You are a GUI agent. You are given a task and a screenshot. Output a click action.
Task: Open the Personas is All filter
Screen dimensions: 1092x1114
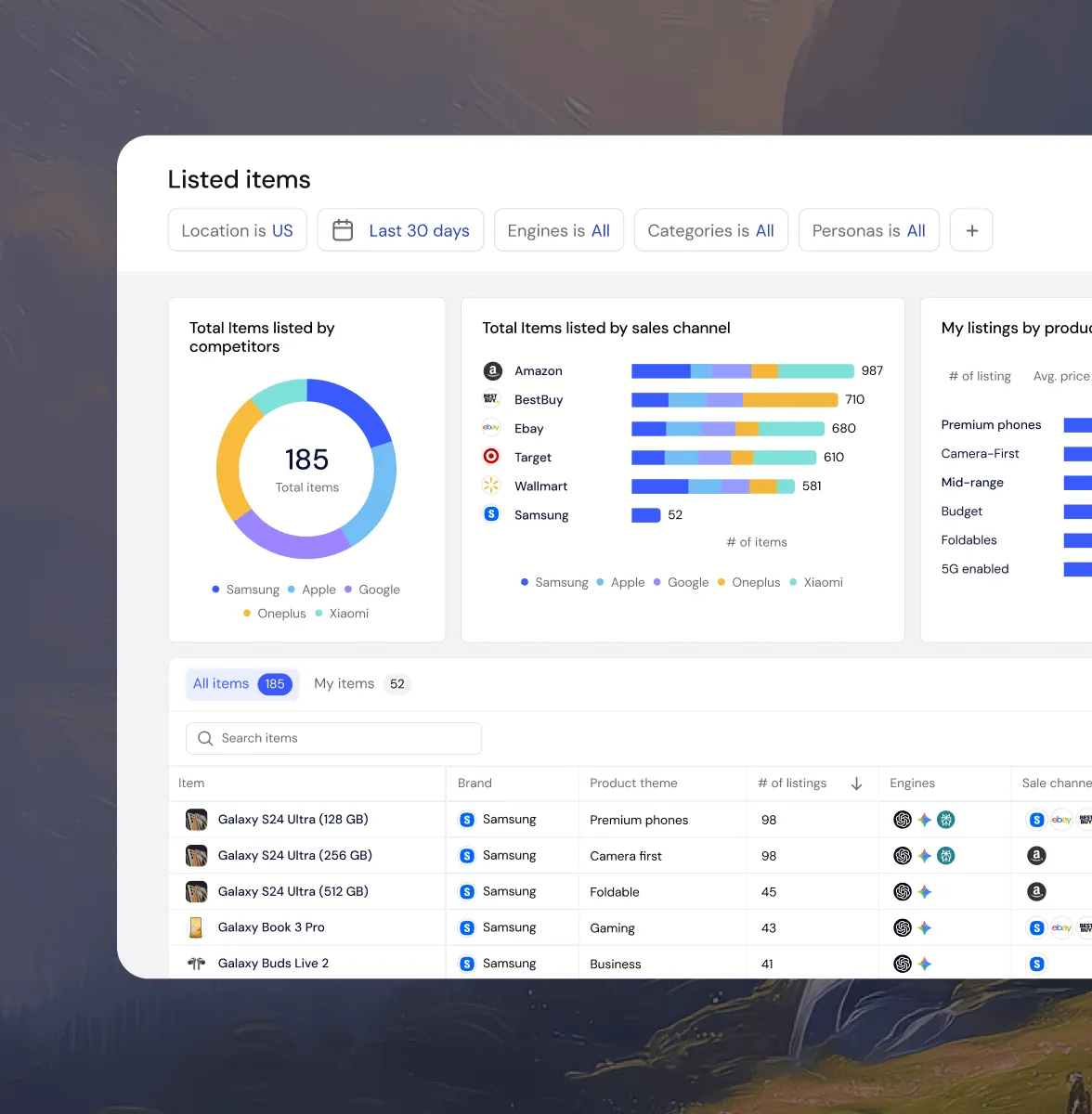point(868,230)
